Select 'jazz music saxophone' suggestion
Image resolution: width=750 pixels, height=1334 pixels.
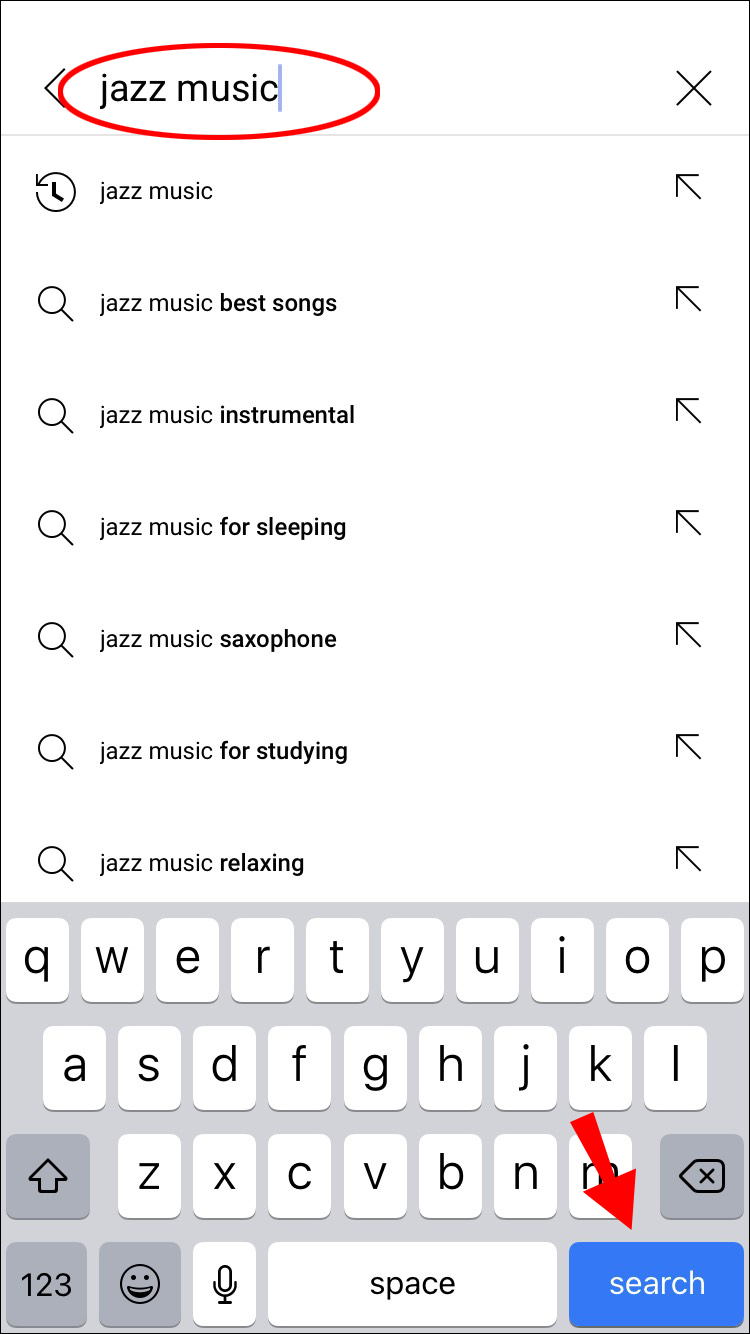(218, 639)
